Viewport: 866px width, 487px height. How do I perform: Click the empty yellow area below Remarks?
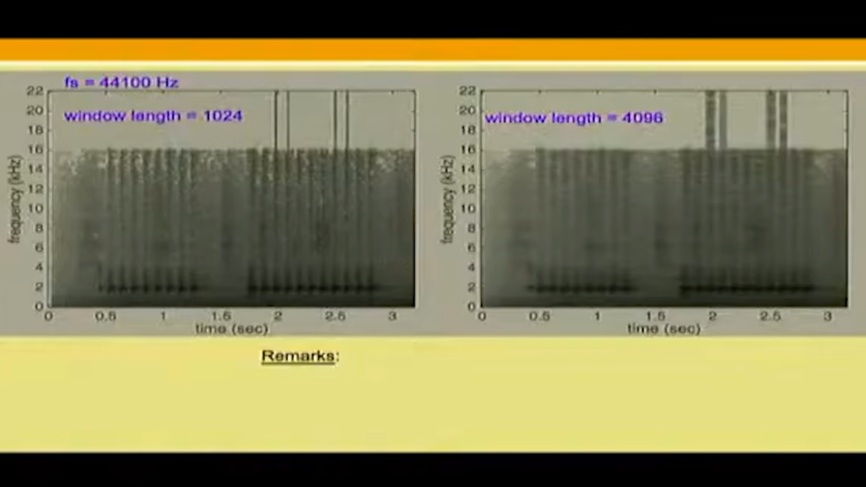433,410
